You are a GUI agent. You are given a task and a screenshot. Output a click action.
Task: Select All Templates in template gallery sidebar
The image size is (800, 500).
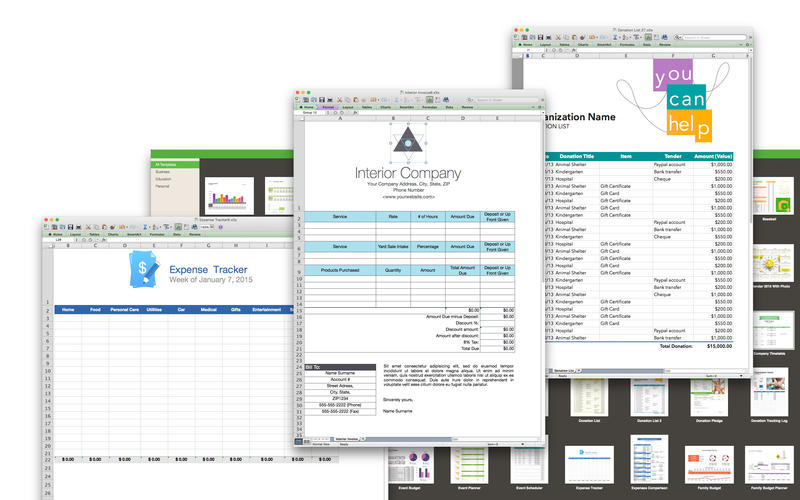[174, 164]
